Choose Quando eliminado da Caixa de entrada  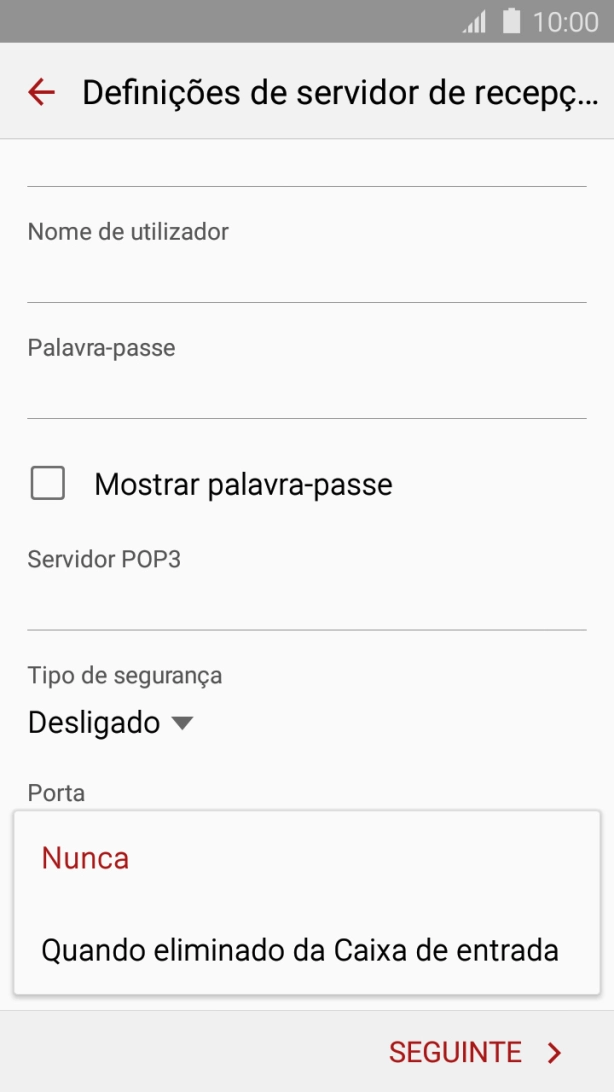pos(299,950)
